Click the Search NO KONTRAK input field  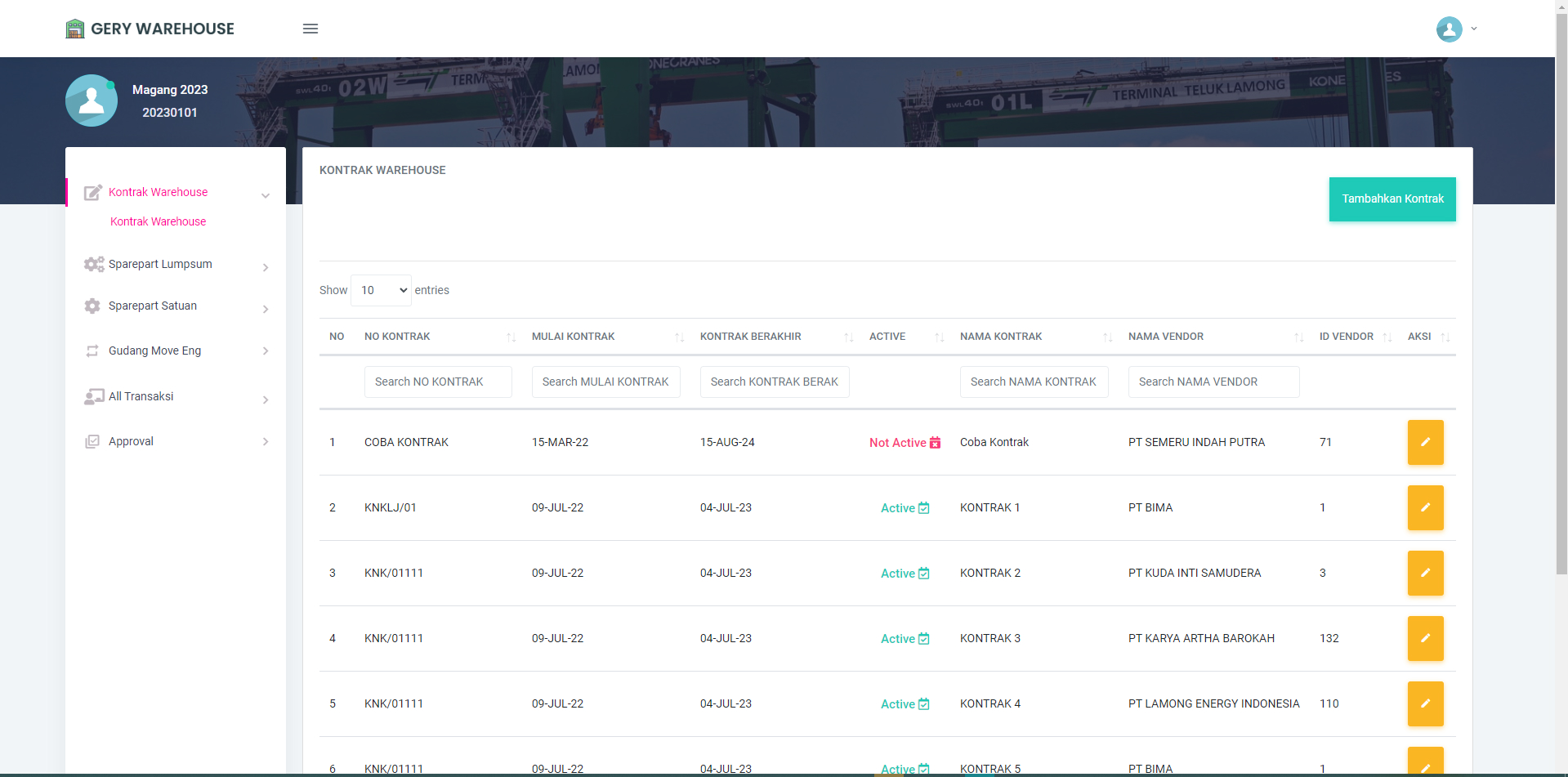click(438, 382)
